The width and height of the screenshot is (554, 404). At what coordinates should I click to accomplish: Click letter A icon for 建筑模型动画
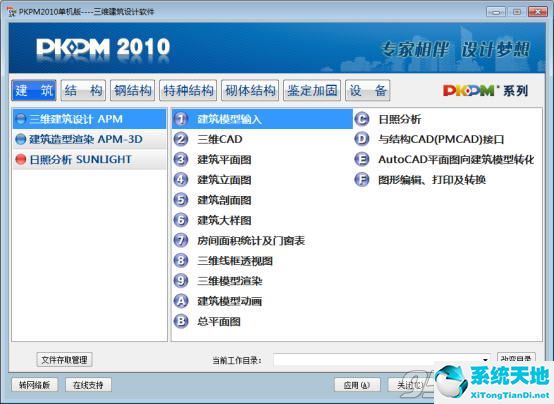click(x=181, y=301)
